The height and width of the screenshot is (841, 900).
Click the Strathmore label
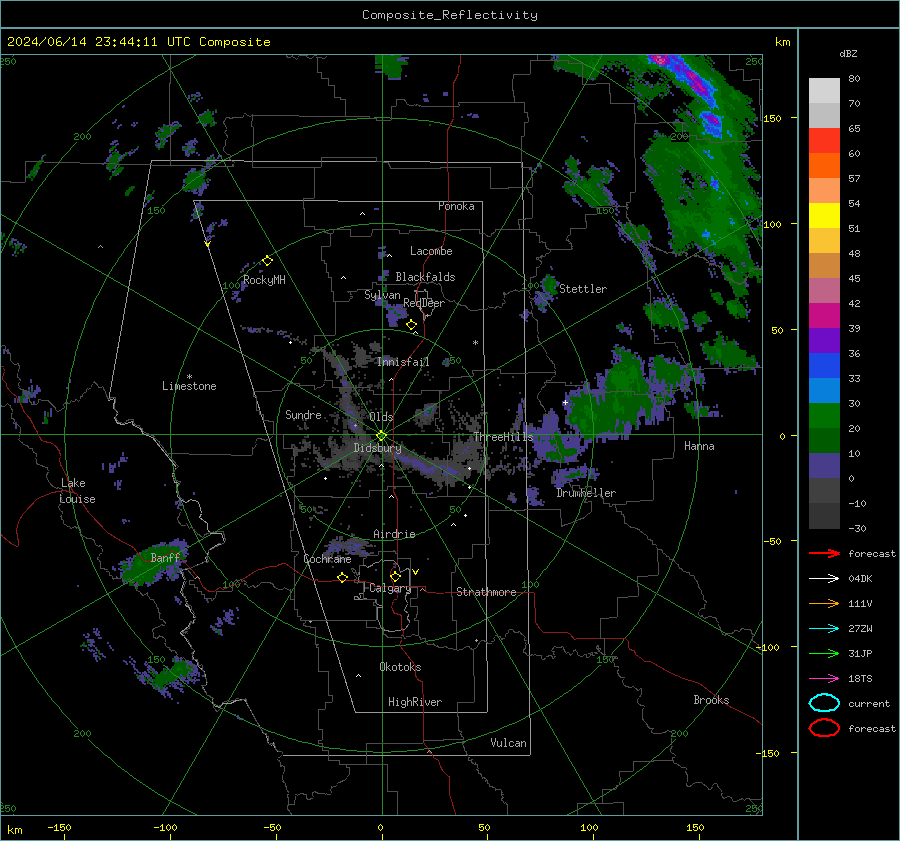486,592
